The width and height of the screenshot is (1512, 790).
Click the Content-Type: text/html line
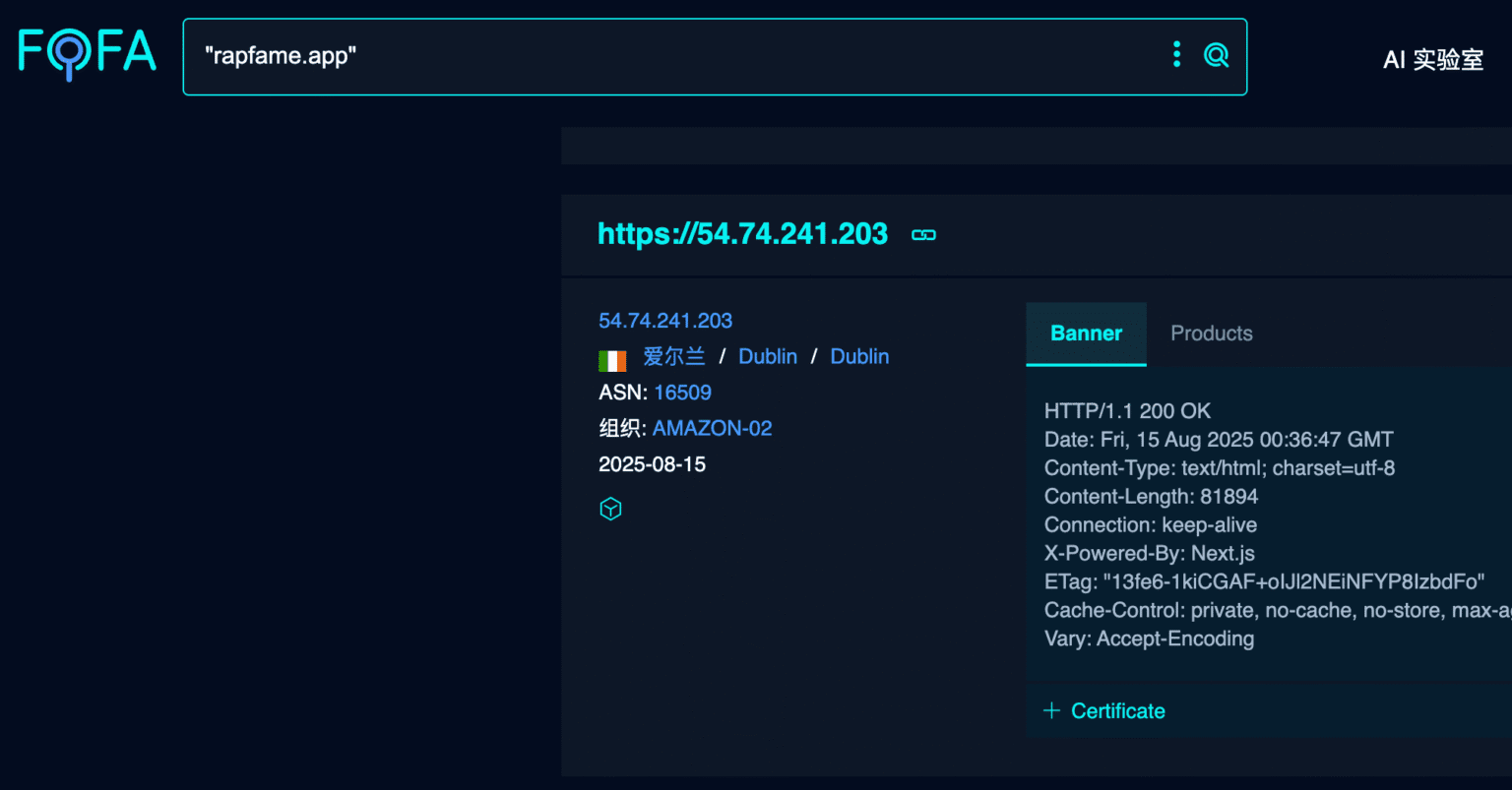[x=1220, y=468]
